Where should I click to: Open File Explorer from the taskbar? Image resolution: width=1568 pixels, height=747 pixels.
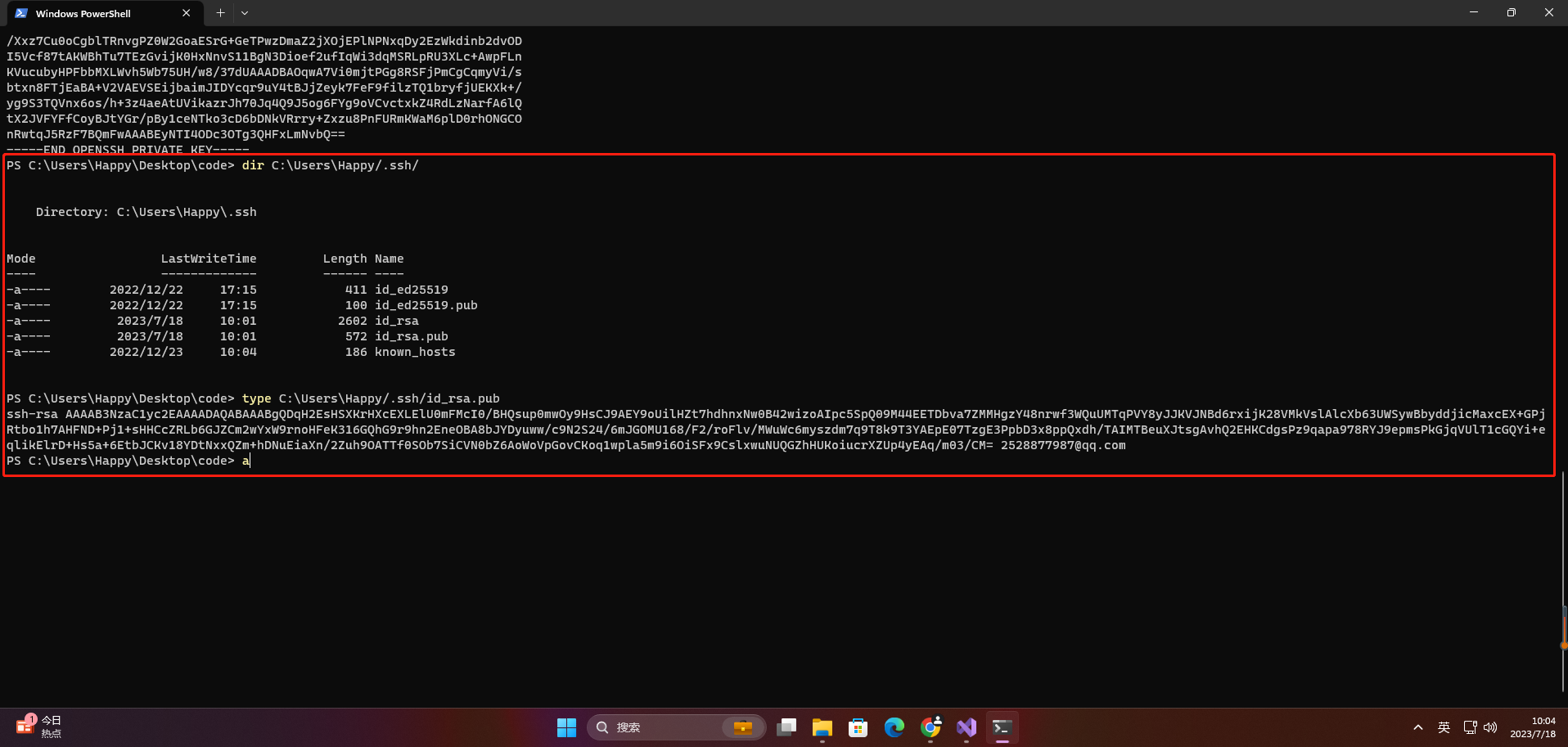click(822, 727)
